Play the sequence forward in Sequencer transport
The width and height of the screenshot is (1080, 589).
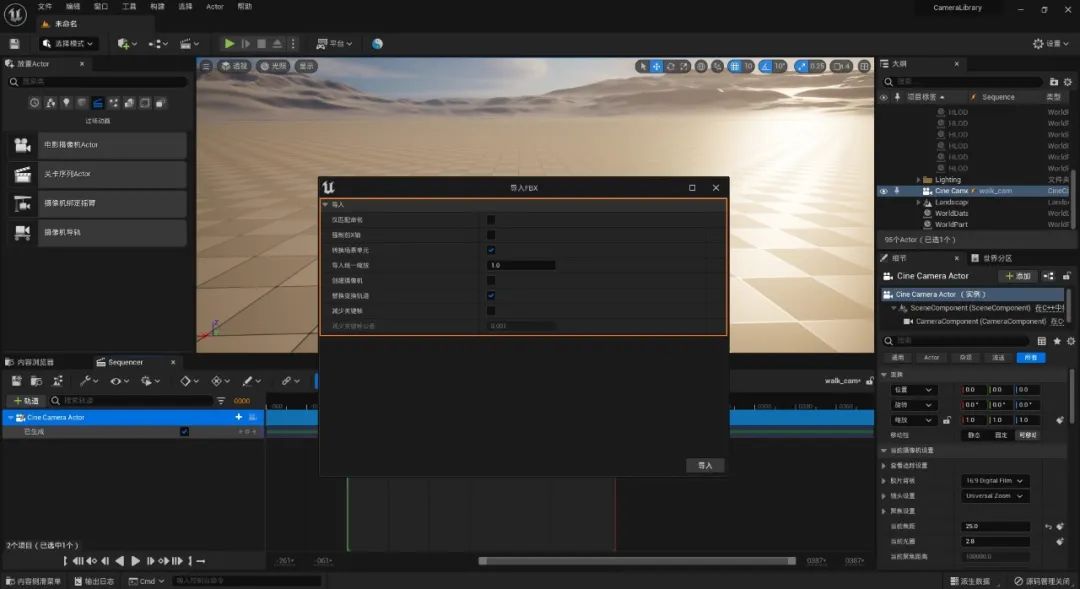coord(136,561)
